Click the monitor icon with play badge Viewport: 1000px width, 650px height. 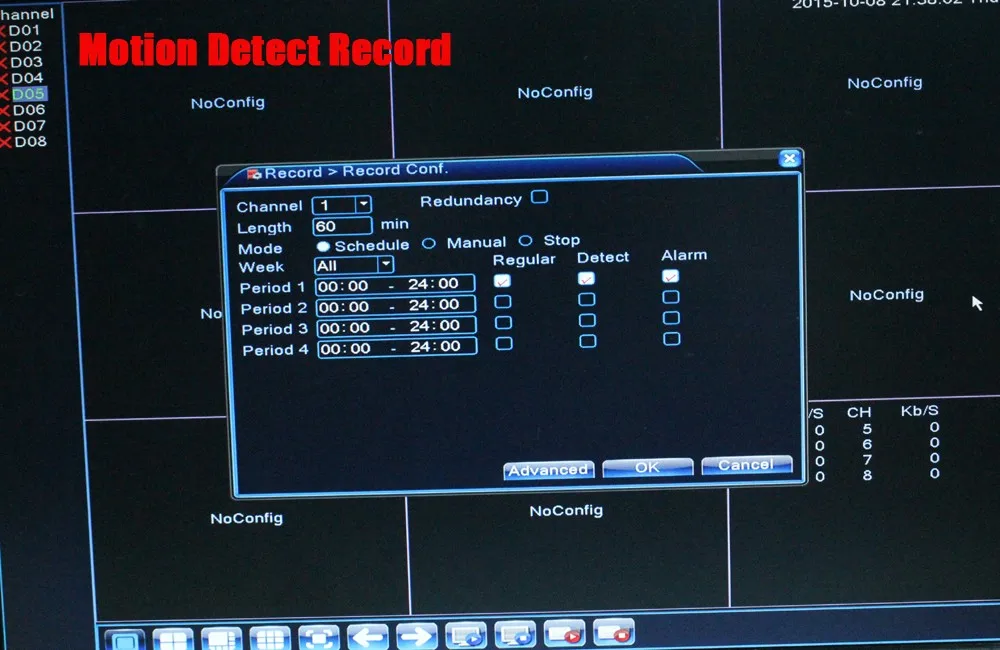pyautogui.click(x=466, y=634)
